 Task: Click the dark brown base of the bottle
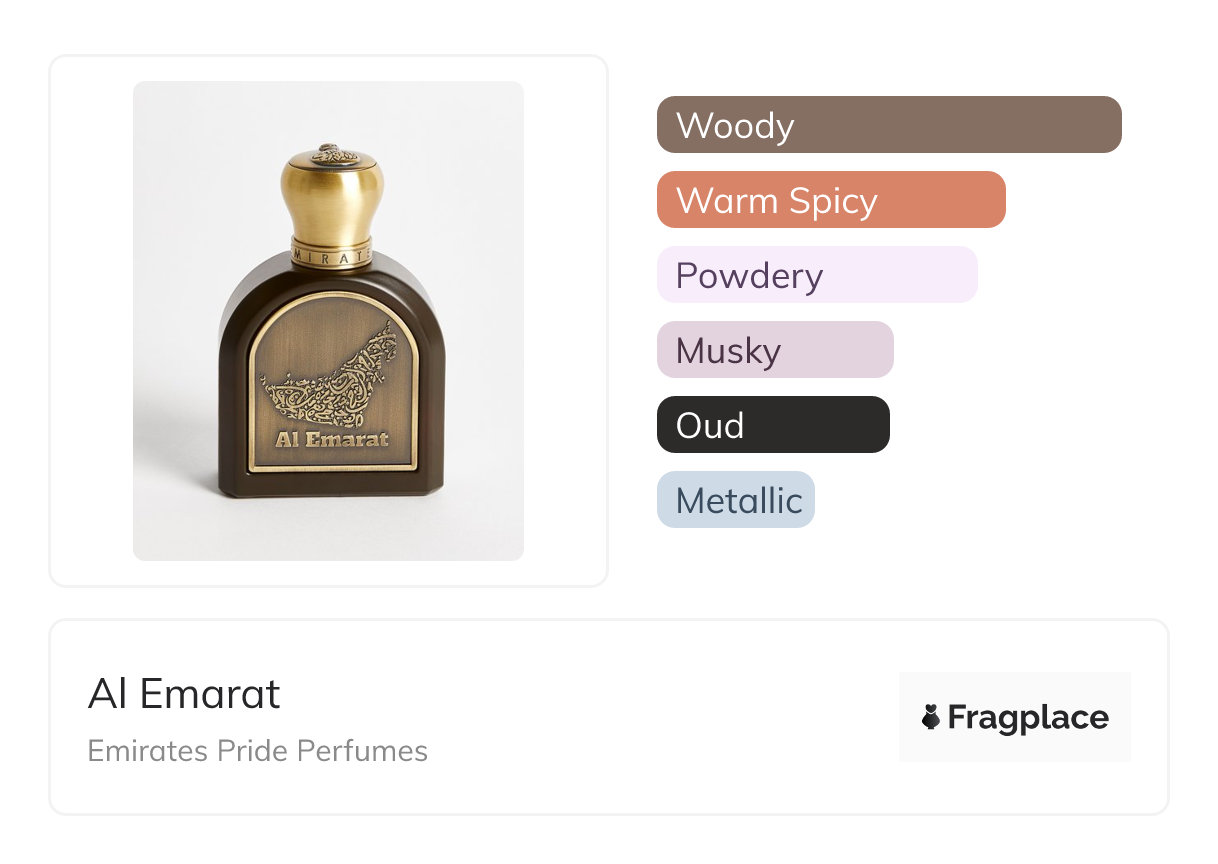coord(331,485)
